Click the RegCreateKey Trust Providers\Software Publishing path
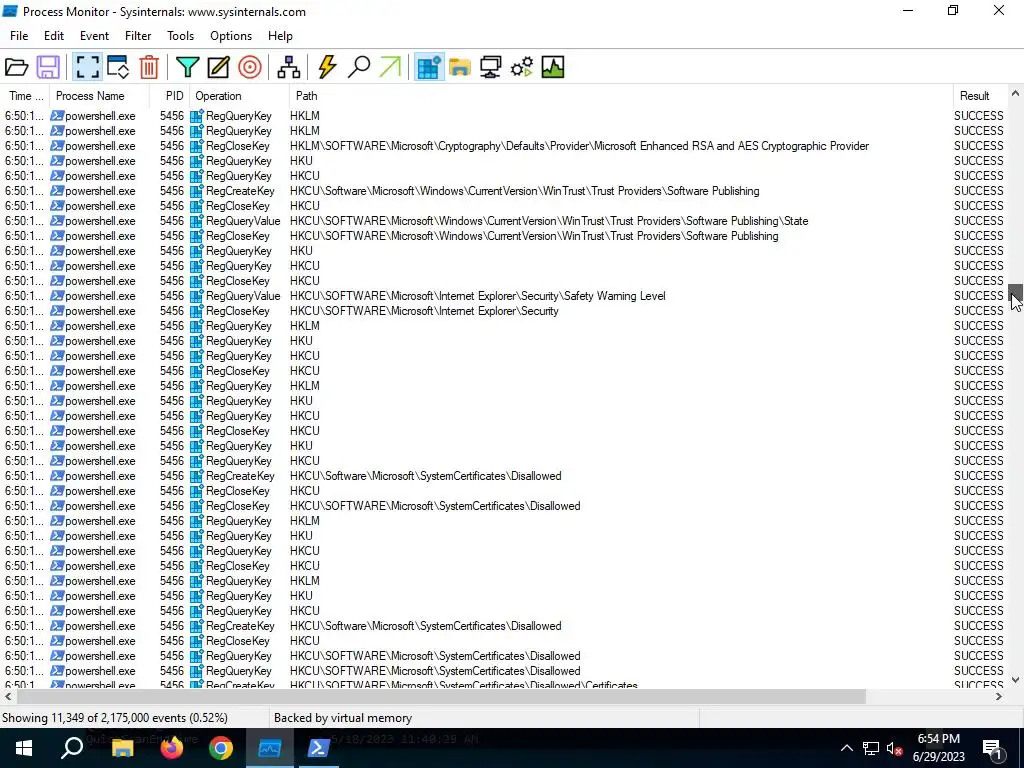1024x768 pixels. (524, 191)
